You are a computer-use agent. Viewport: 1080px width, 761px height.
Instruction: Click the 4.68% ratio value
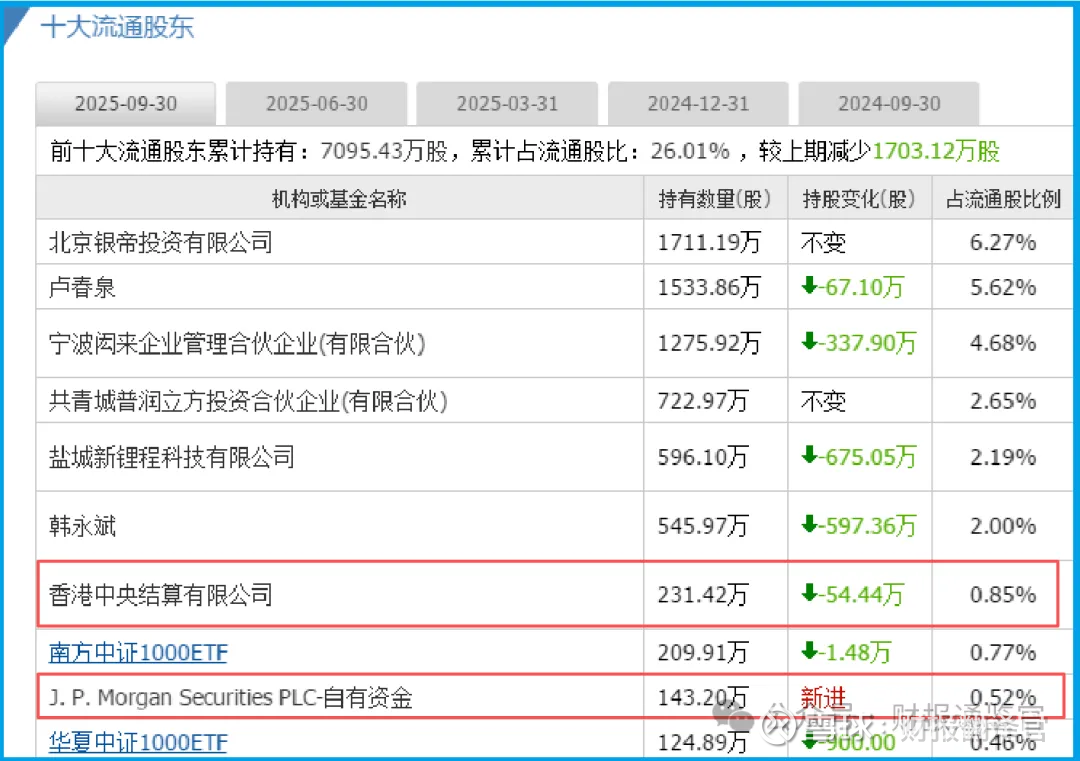coord(1003,343)
